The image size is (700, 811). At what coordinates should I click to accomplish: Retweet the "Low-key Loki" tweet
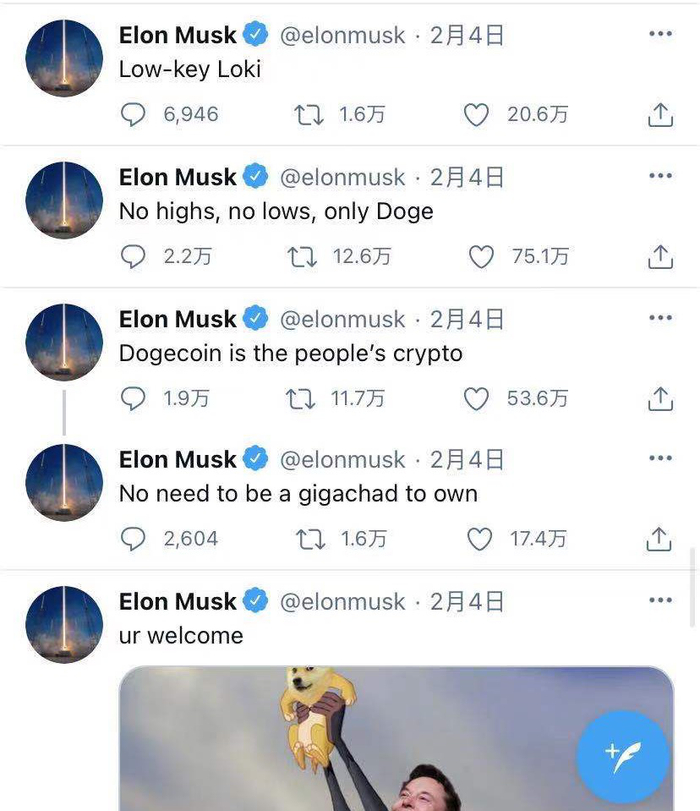(x=308, y=115)
